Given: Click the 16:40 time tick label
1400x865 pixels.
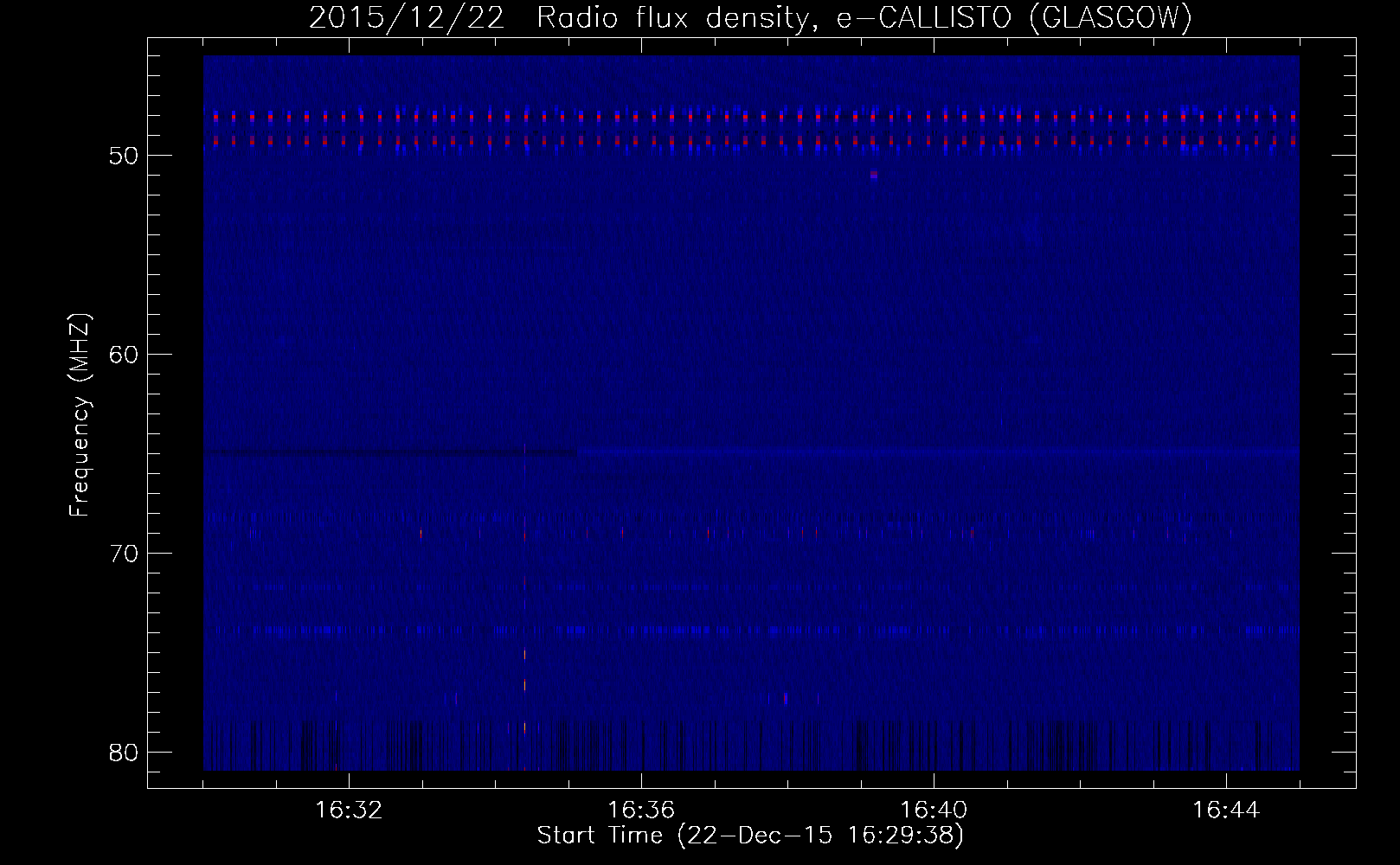Looking at the screenshot, I should (x=934, y=811).
